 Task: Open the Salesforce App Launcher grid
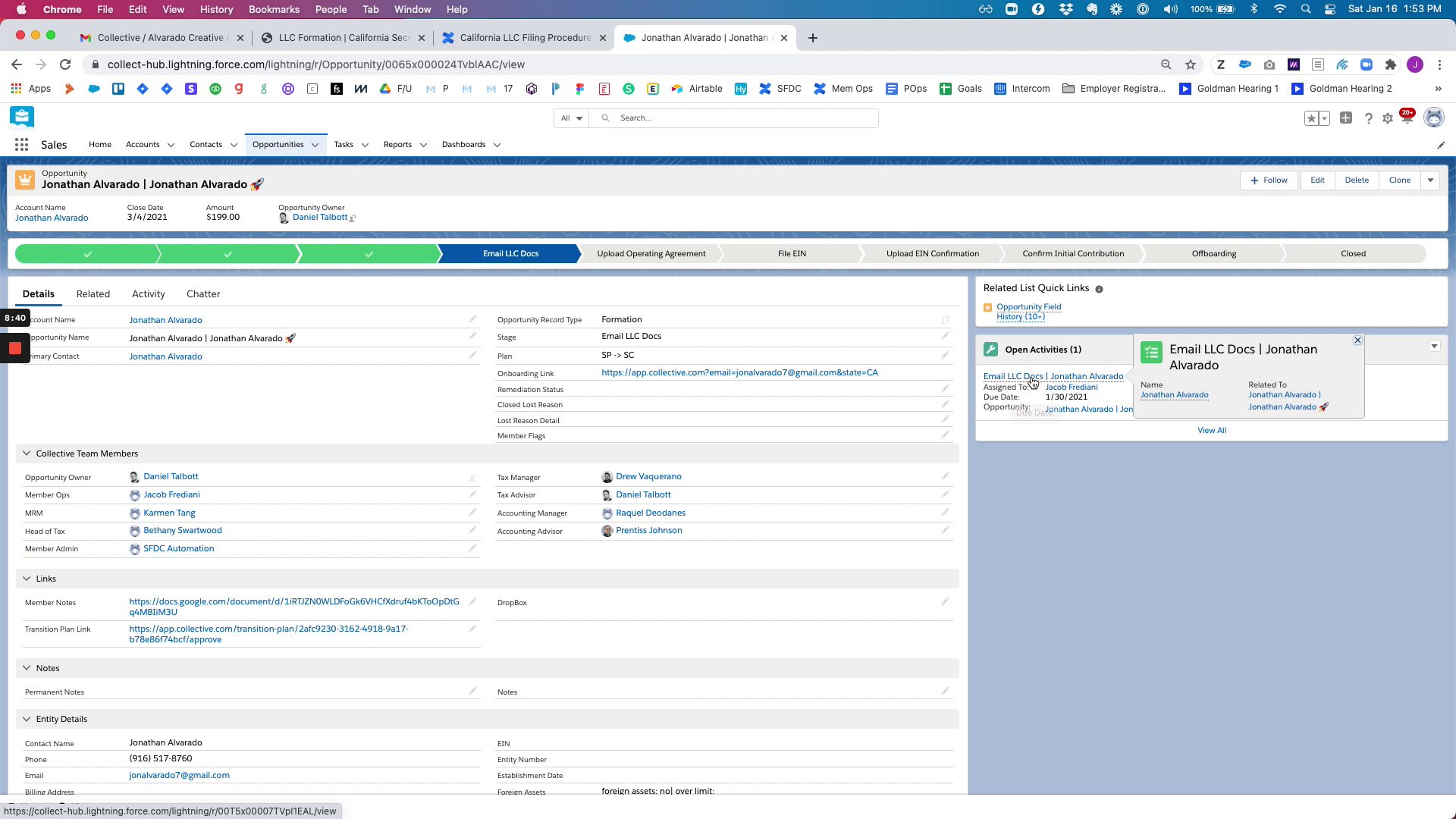pyautogui.click(x=21, y=145)
